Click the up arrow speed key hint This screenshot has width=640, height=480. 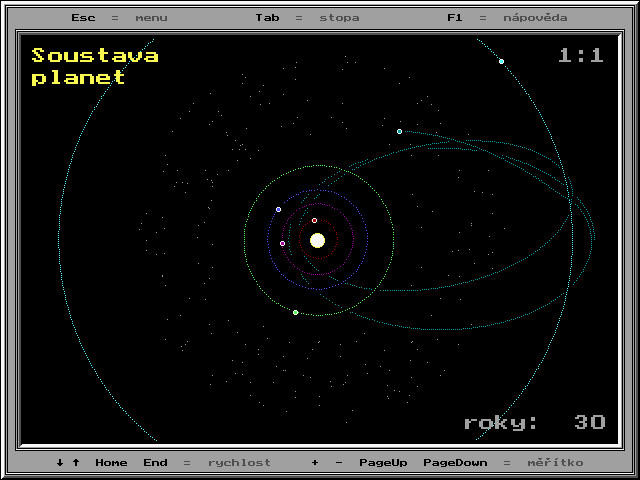pyautogui.click(x=76, y=462)
